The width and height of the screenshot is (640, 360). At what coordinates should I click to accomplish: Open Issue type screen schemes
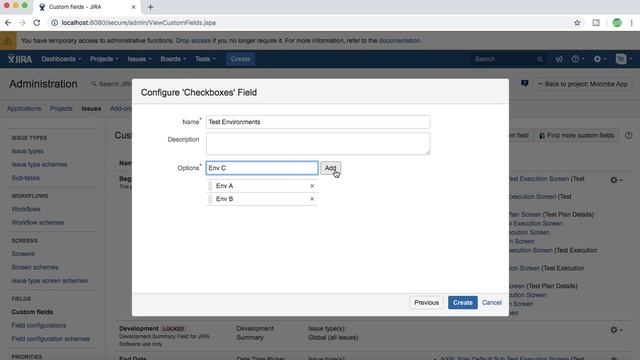click(49, 281)
